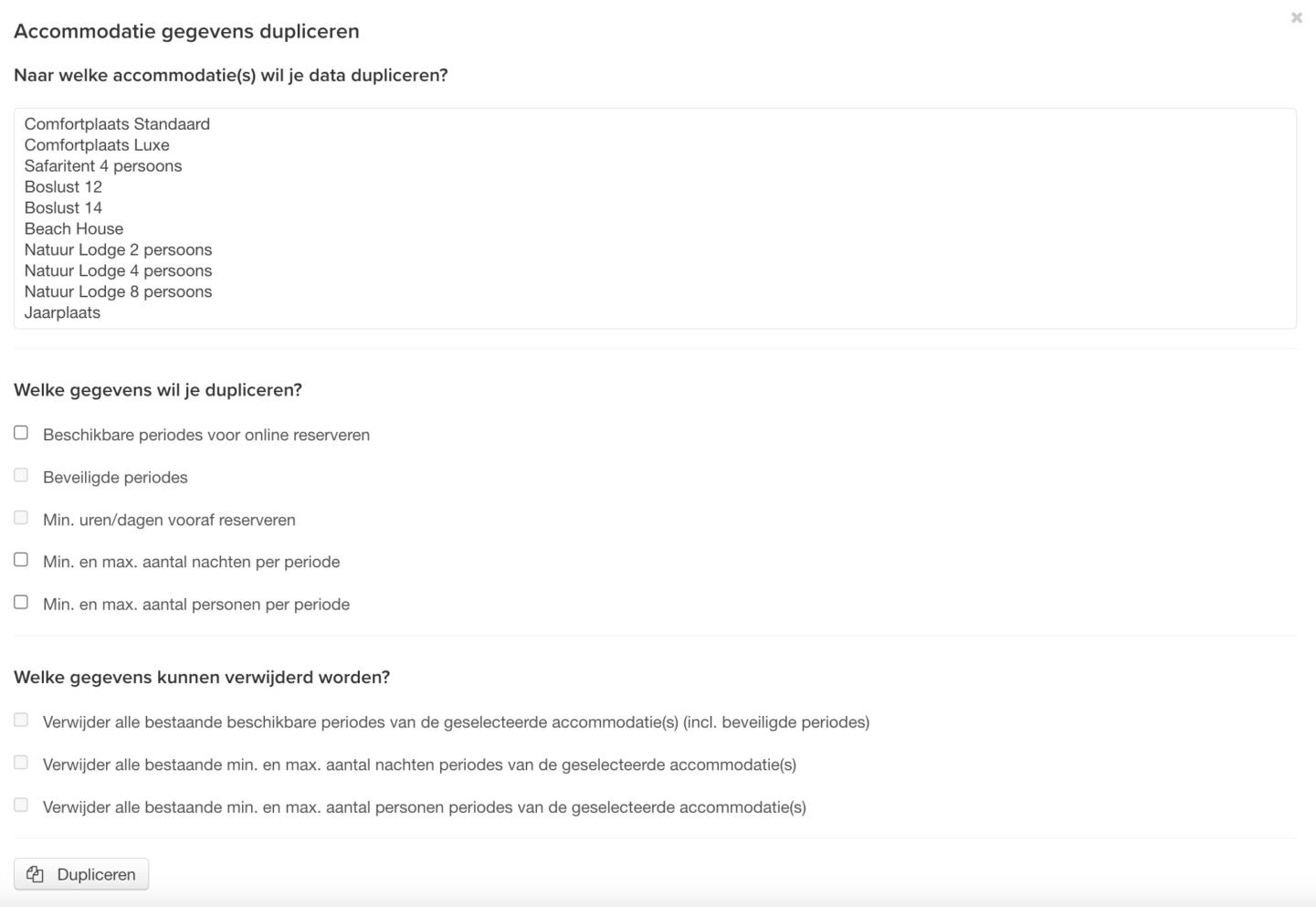
Task: Select 'Boslust 14' accommodation
Action: (x=63, y=208)
